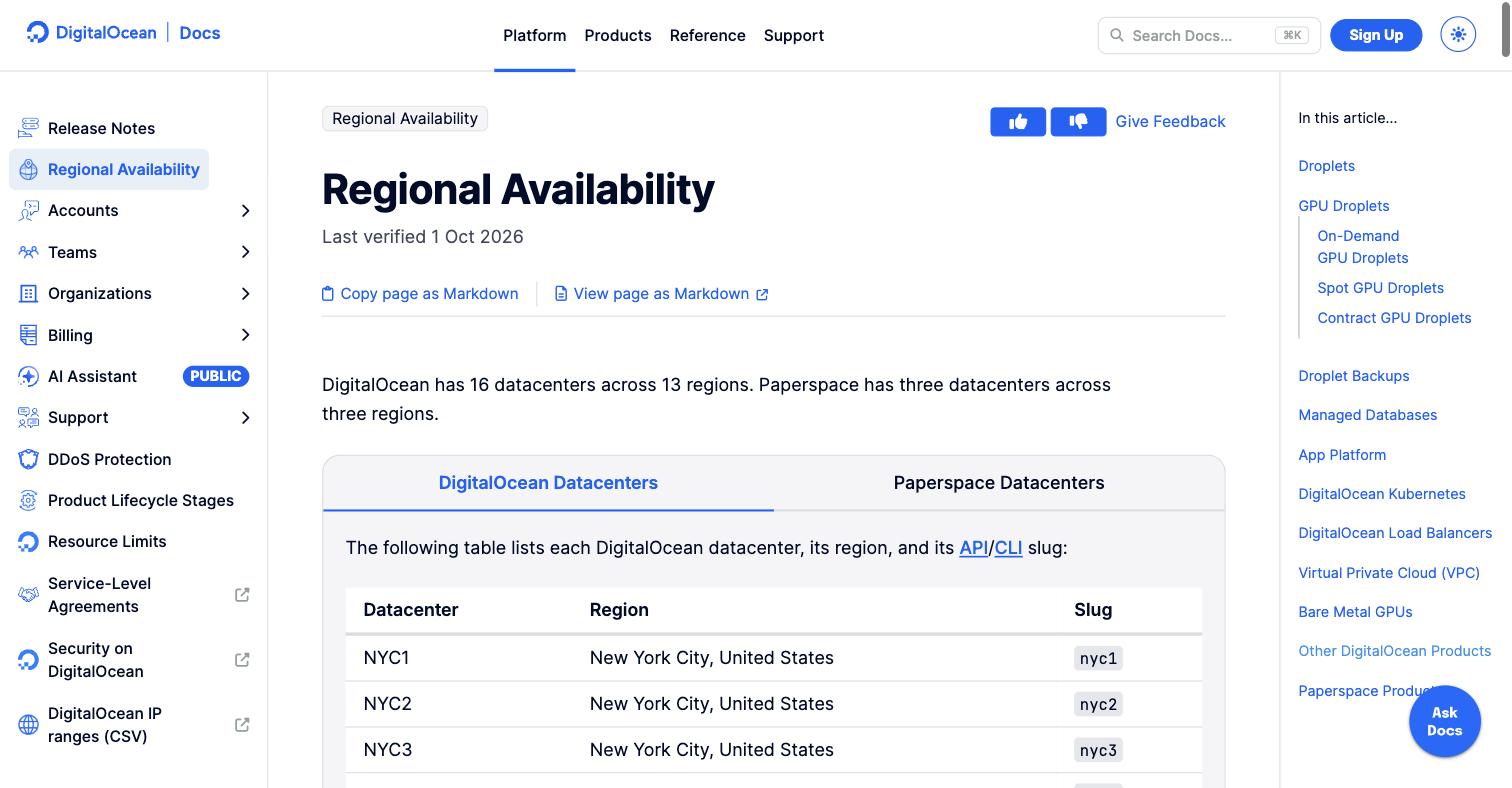Open the Give Feedback link
1512x788 pixels.
[1170, 122]
